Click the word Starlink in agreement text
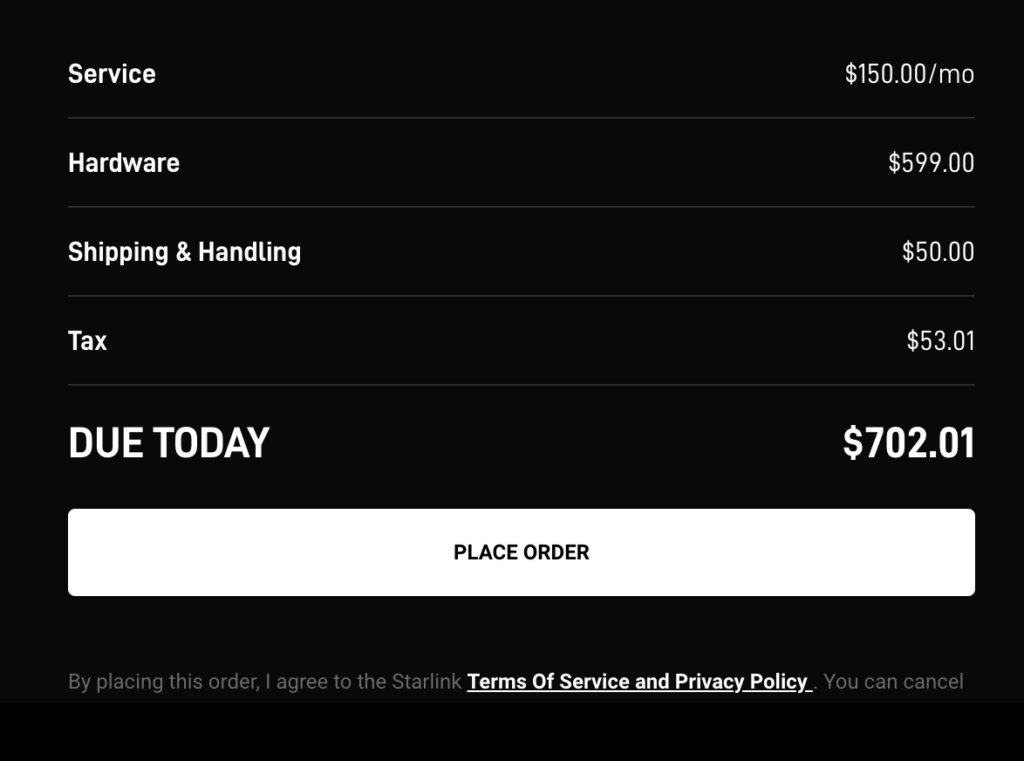The height and width of the screenshot is (761, 1024). coord(426,682)
